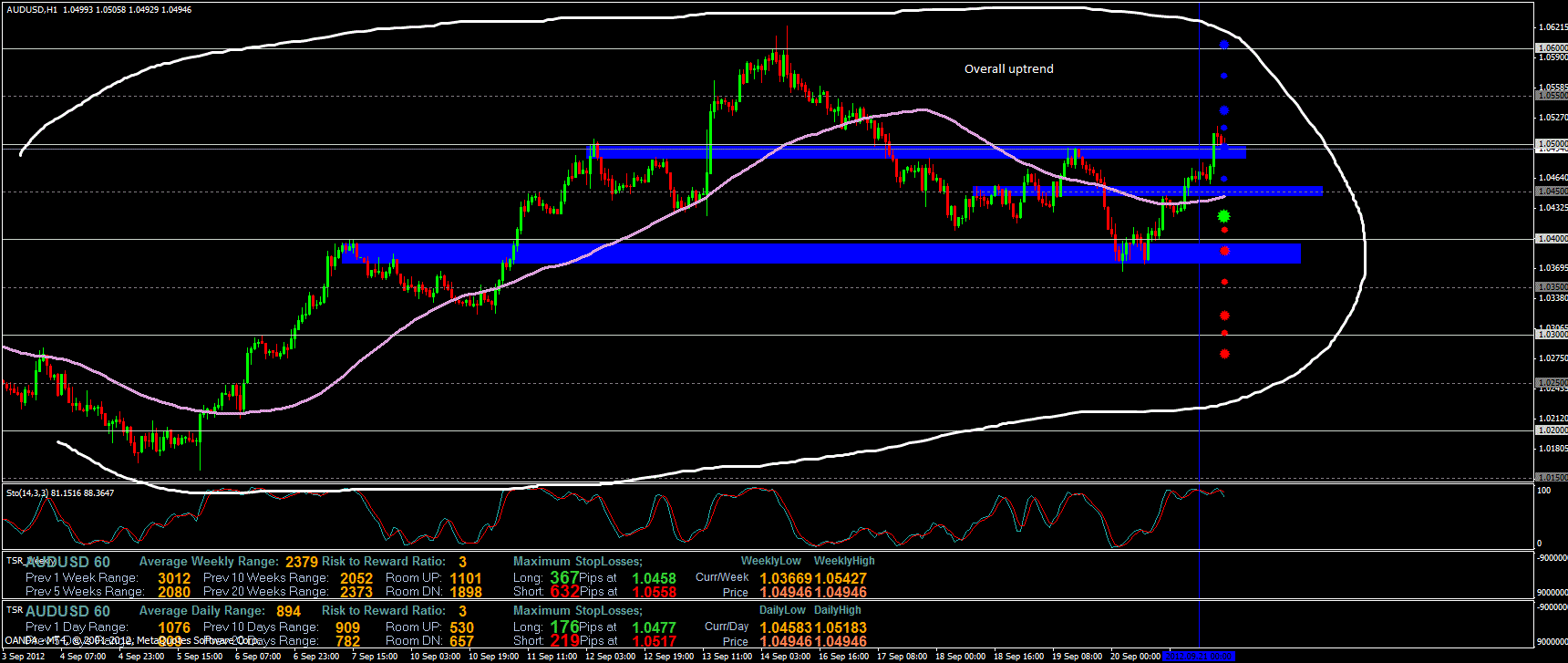Click the TSR label in daily panel
The height and width of the screenshot is (663, 1568).
14,610
